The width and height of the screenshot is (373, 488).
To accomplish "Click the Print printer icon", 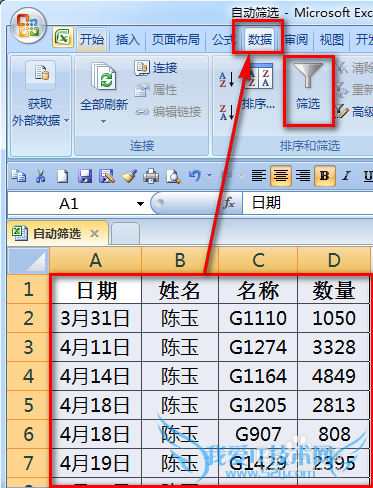I will tap(151, 176).
